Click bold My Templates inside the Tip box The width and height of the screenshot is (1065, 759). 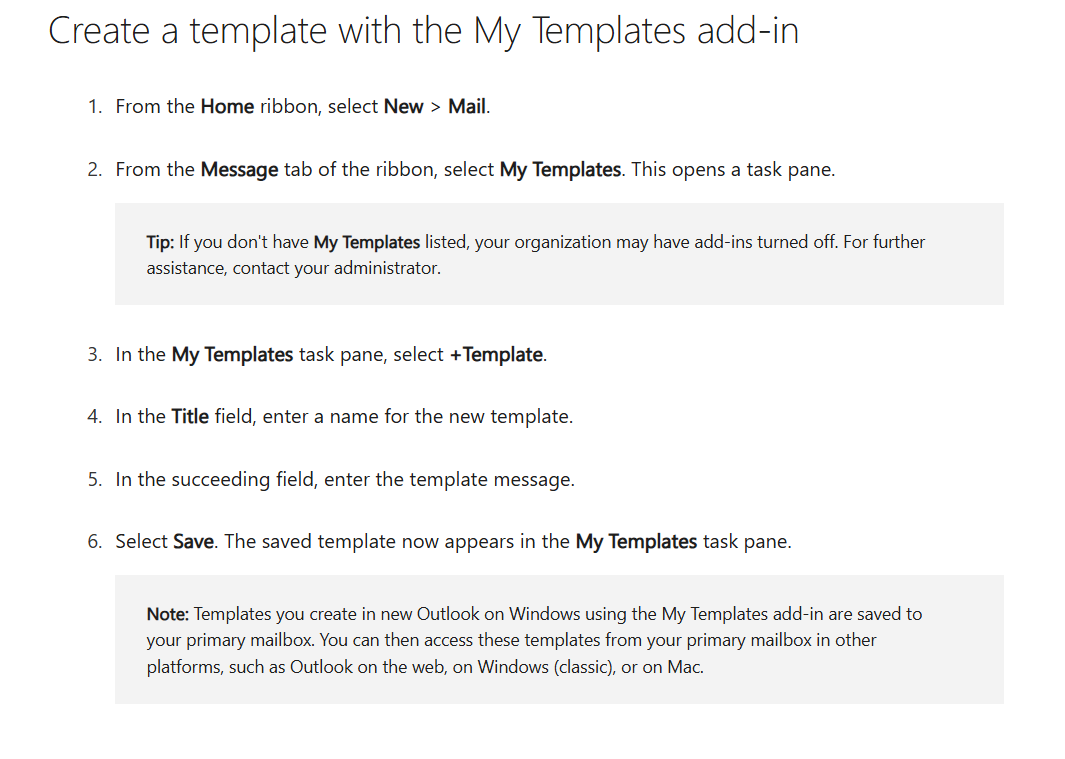click(x=367, y=243)
